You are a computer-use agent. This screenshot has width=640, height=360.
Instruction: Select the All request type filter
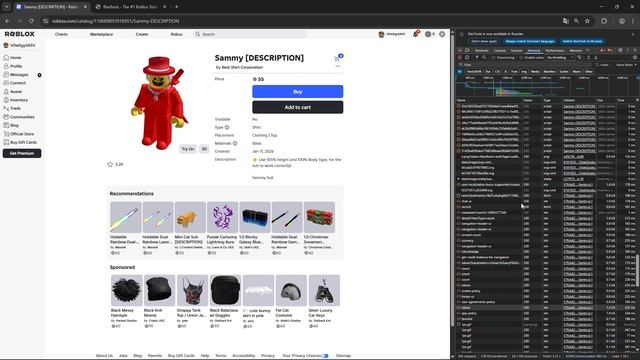(x=460, y=71)
